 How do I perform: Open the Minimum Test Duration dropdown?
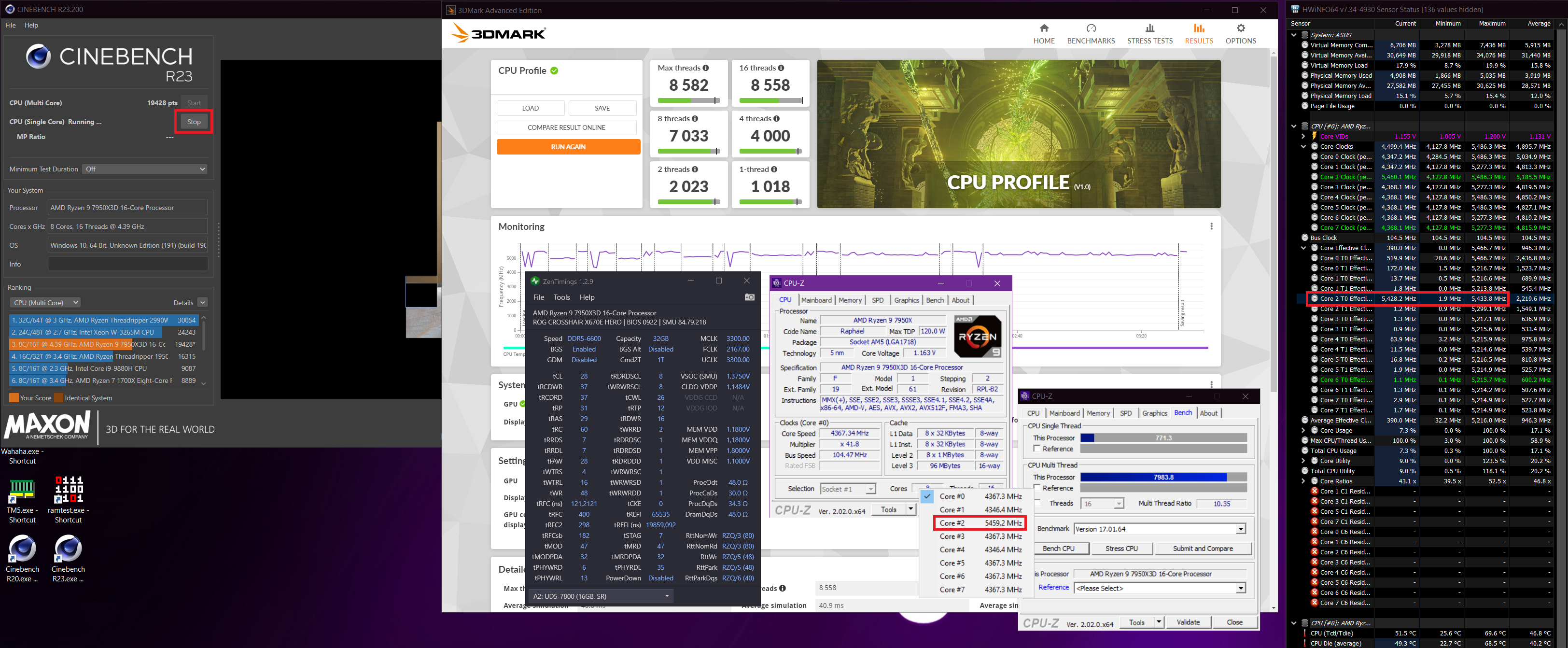(145, 169)
